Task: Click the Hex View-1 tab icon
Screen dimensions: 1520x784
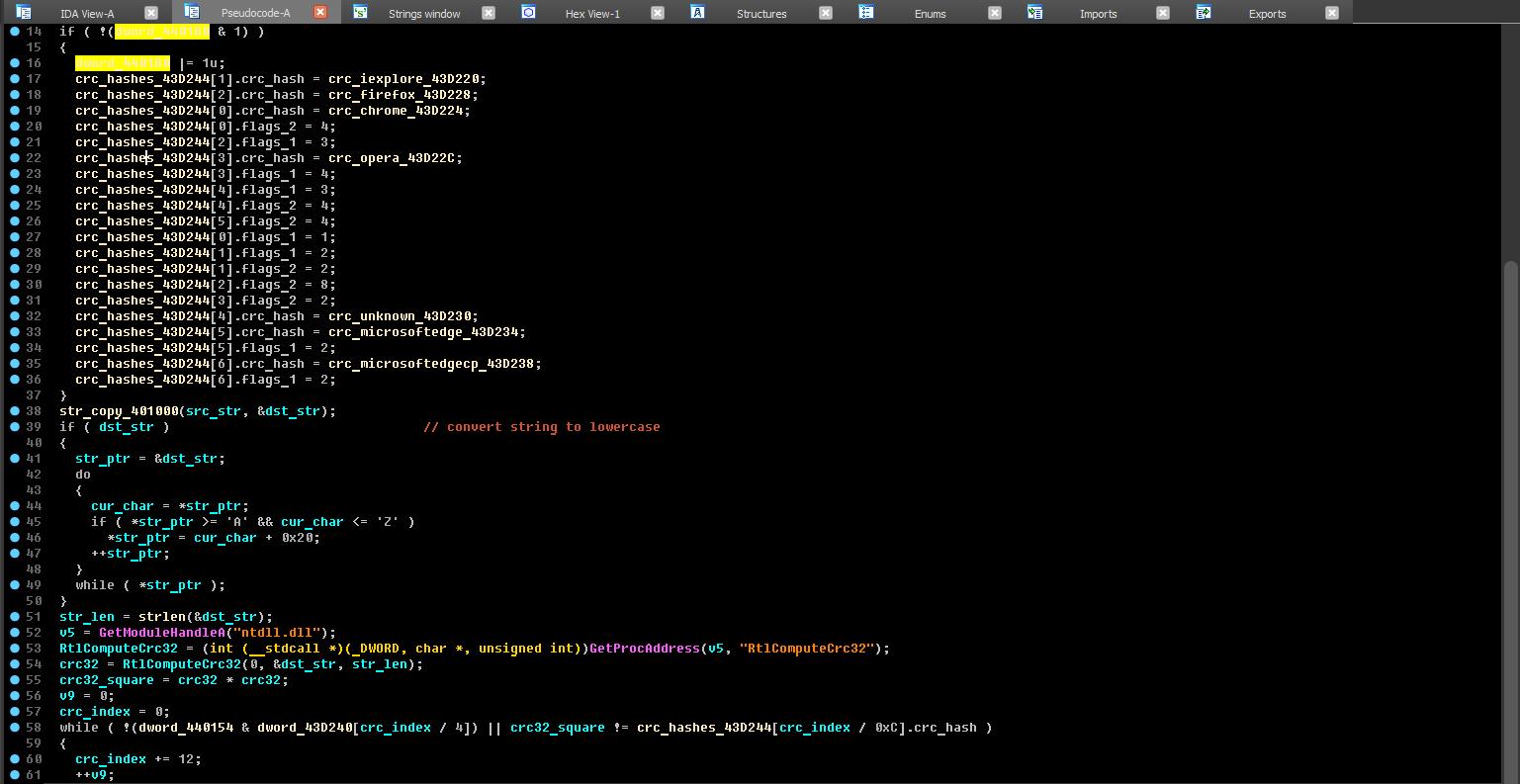Action: pyautogui.click(x=528, y=13)
